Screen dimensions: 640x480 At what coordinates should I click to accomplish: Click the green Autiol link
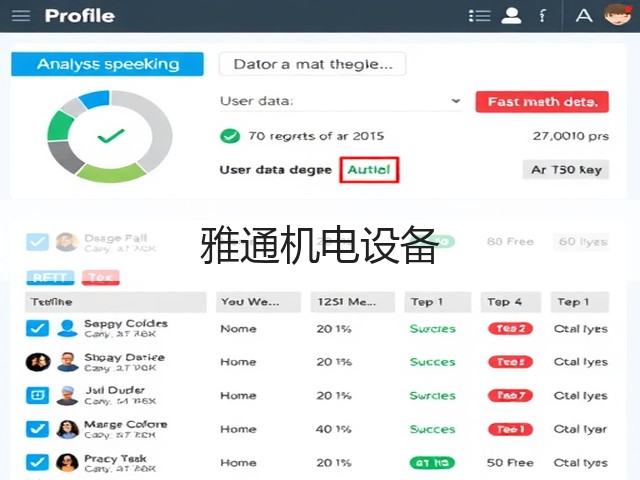pyautogui.click(x=369, y=169)
